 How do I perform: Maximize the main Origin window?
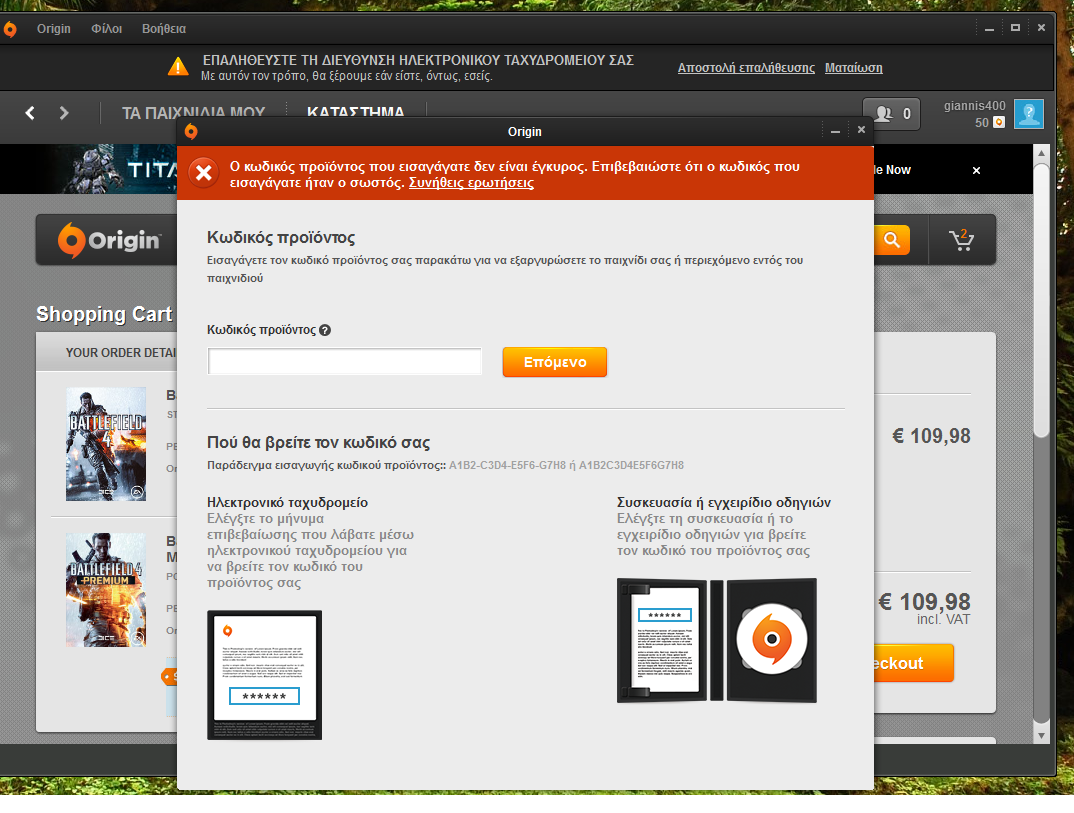pos(1015,28)
